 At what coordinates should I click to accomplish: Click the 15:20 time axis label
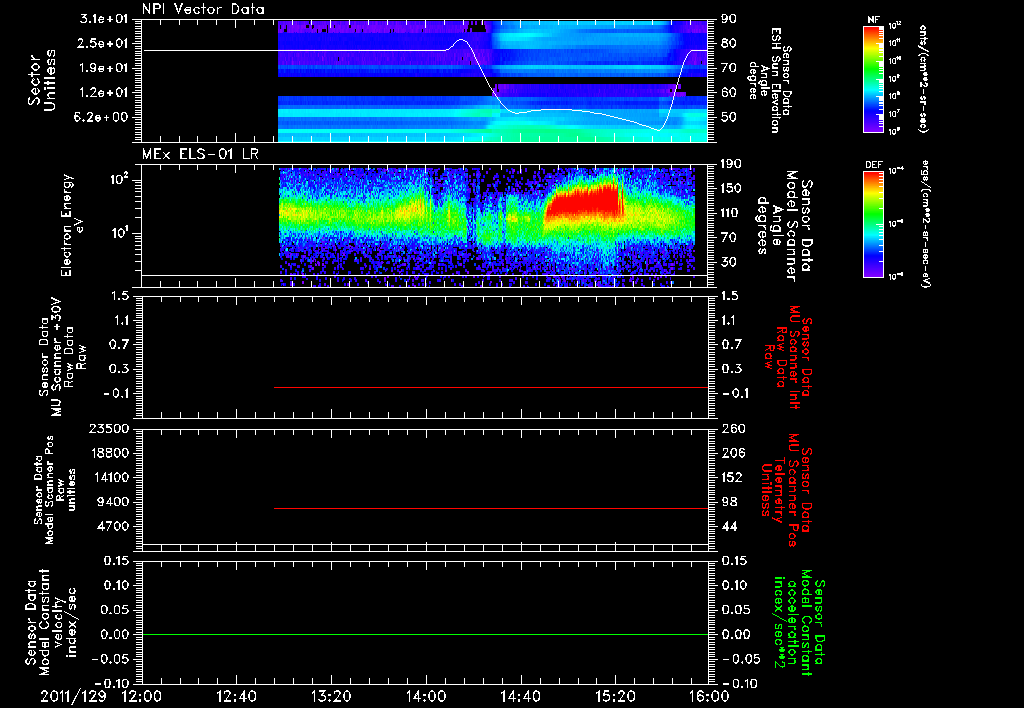pos(615,696)
